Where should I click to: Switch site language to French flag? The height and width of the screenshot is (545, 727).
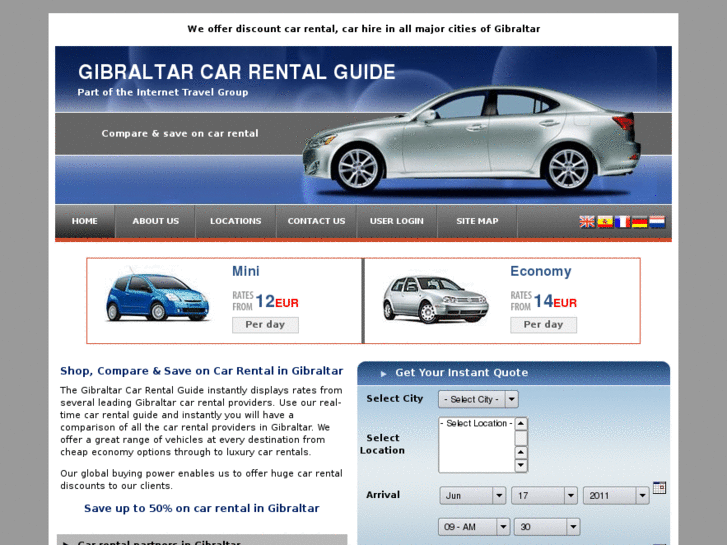[622, 222]
